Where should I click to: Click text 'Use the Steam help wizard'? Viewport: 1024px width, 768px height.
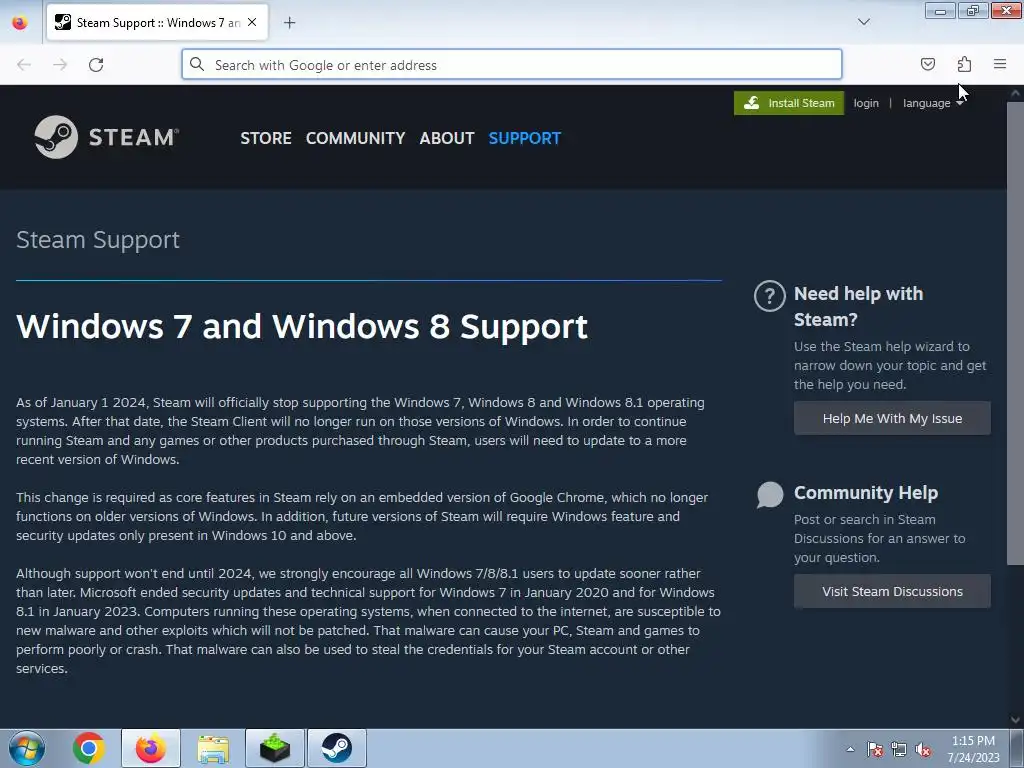coord(882,347)
